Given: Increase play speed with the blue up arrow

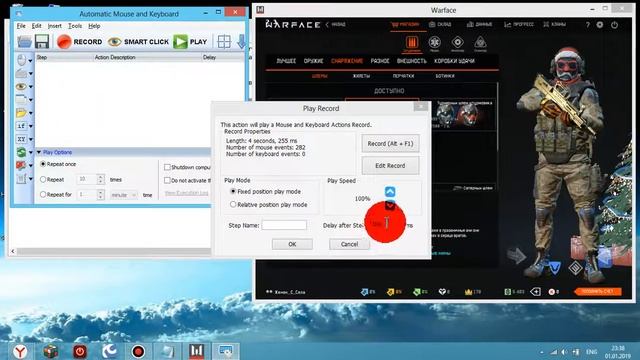Looking at the screenshot, I should (x=390, y=191).
